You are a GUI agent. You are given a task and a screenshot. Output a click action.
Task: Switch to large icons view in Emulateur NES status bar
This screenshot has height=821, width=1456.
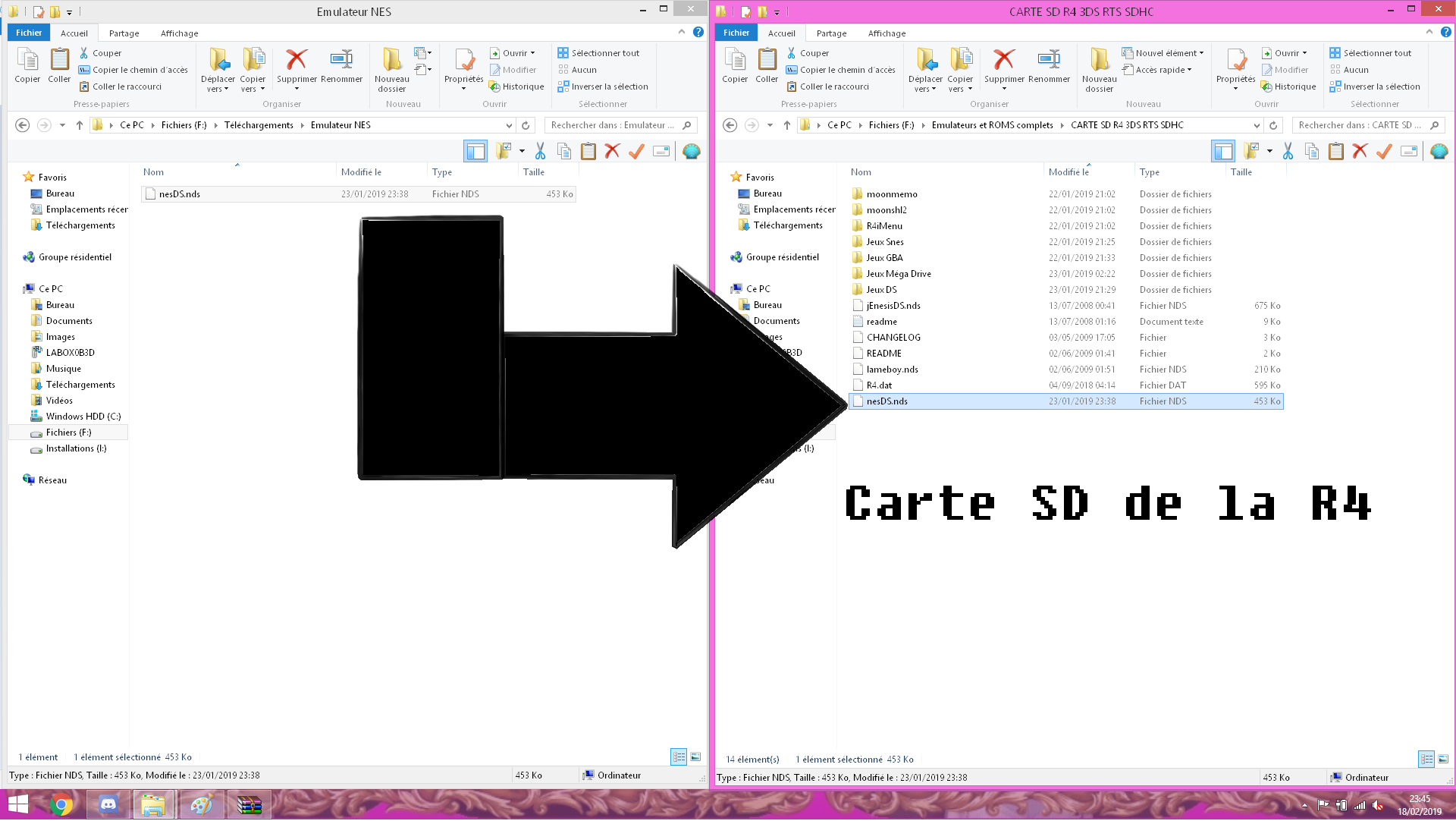pos(695,757)
